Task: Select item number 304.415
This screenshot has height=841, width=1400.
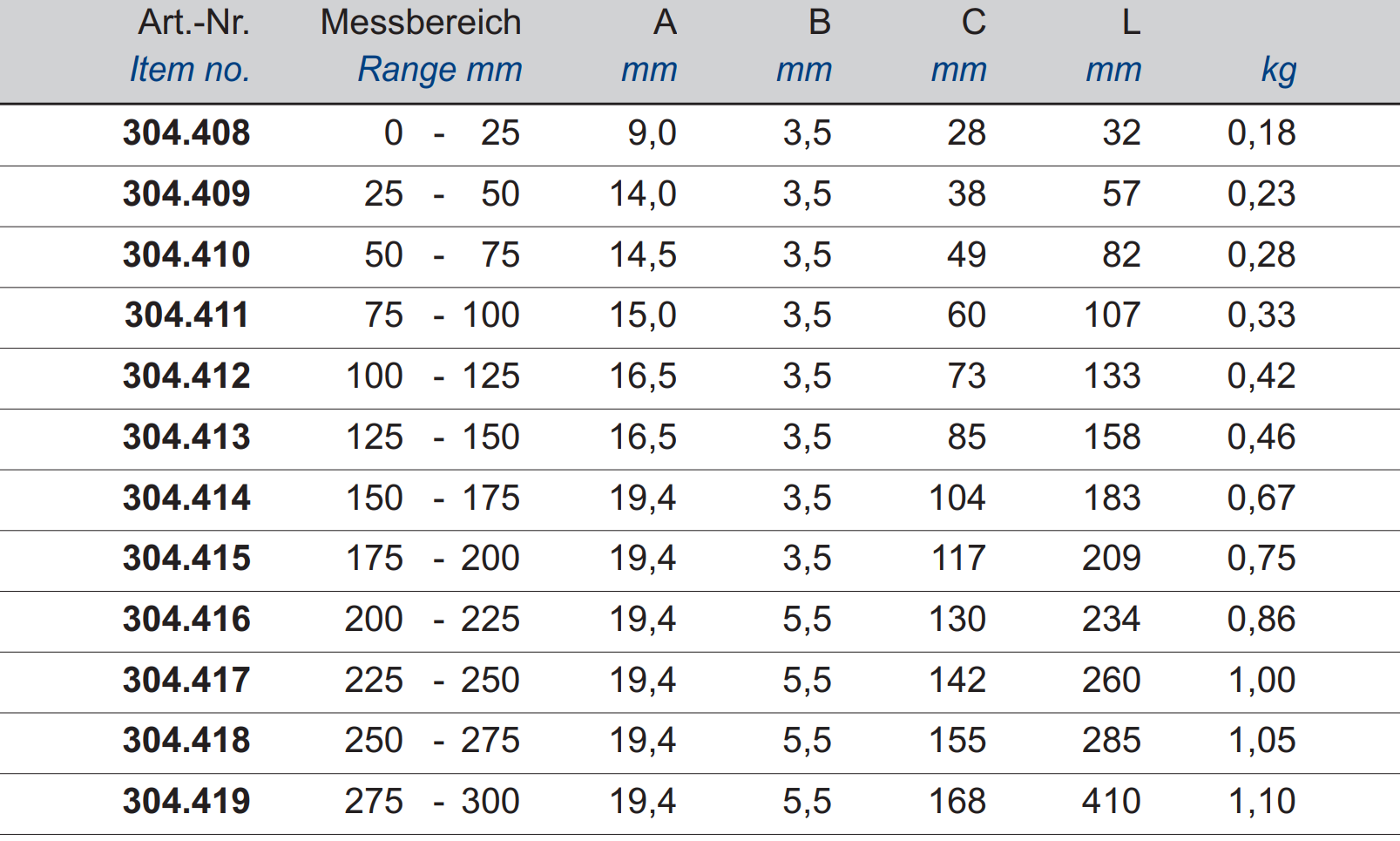Action: coord(186,559)
